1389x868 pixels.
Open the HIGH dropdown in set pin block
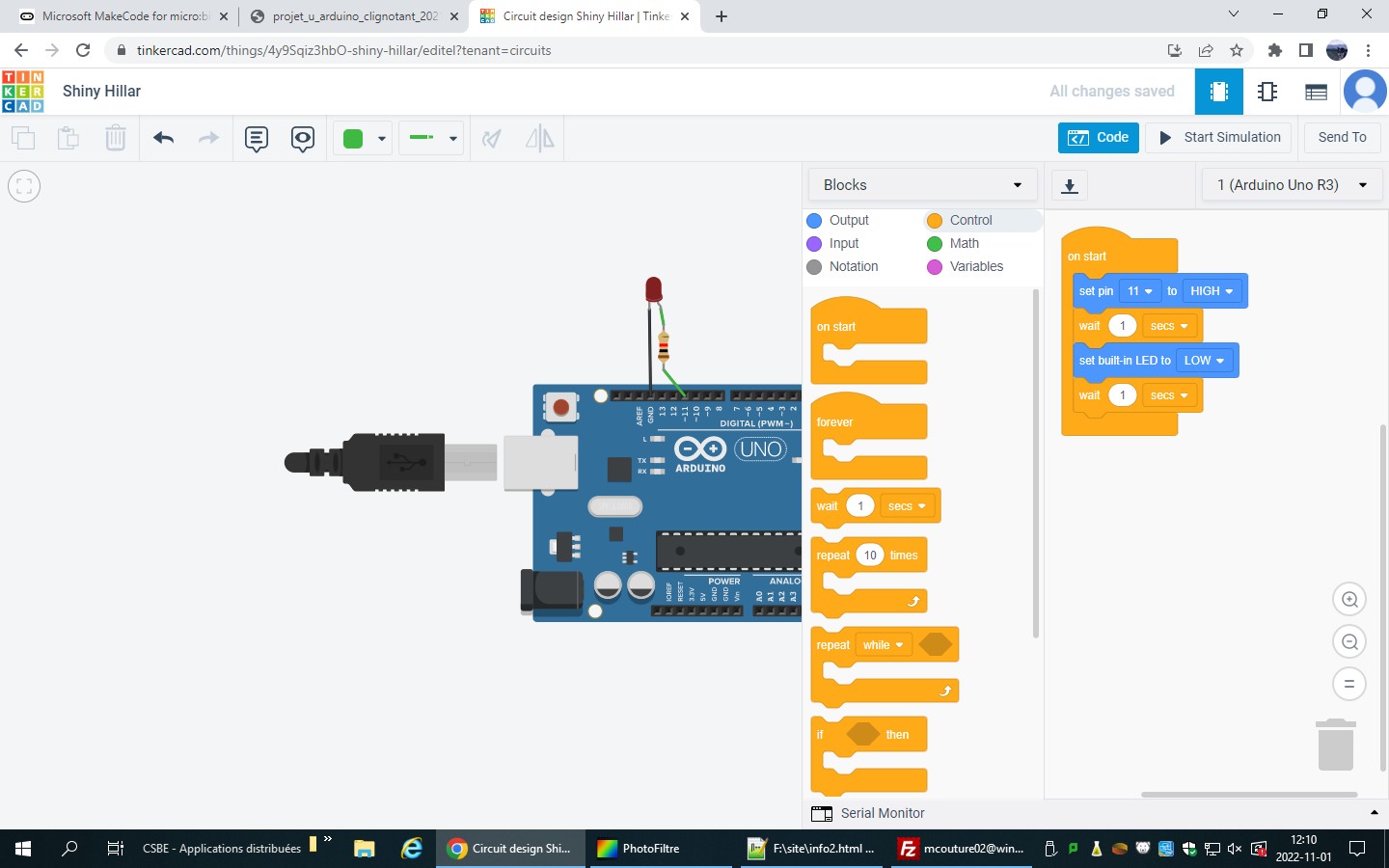(1212, 291)
